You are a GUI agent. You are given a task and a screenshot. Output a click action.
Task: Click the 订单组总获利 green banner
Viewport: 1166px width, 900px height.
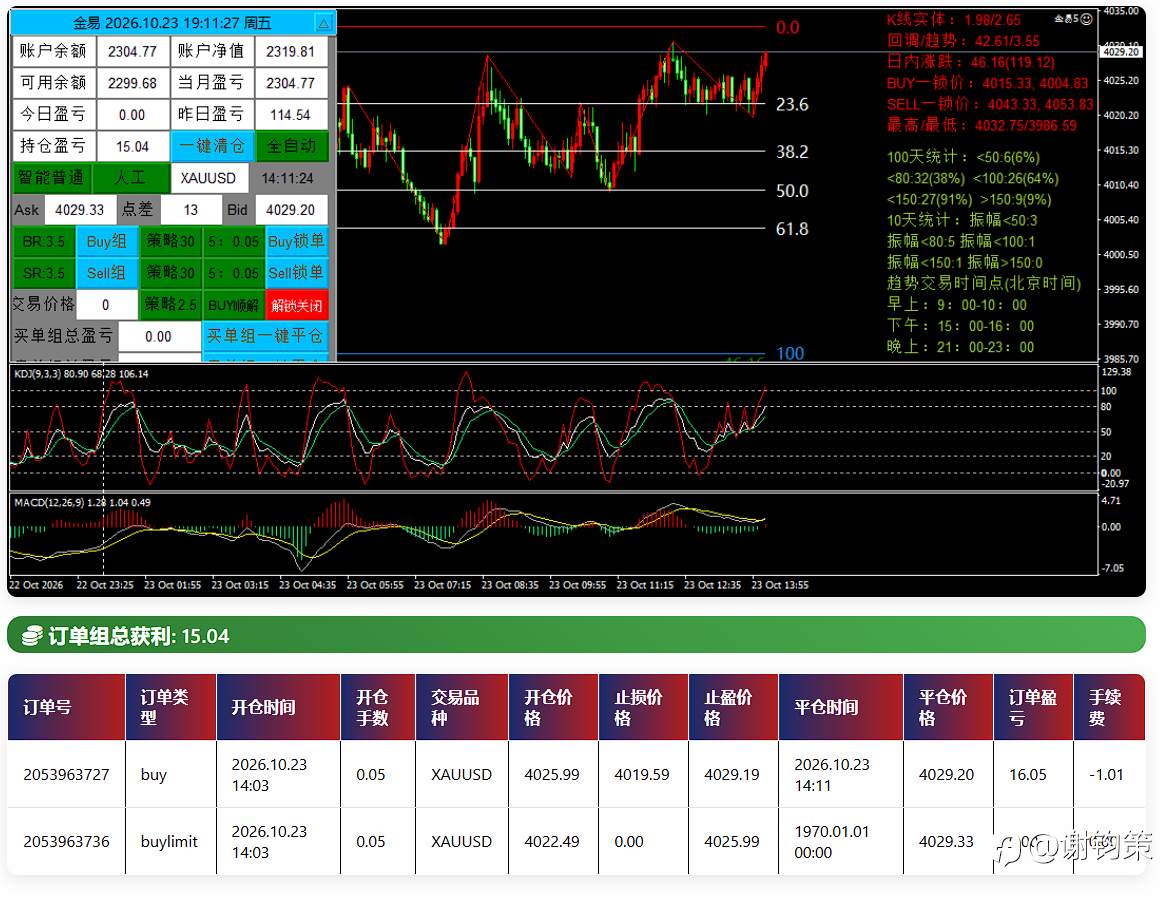[576, 635]
